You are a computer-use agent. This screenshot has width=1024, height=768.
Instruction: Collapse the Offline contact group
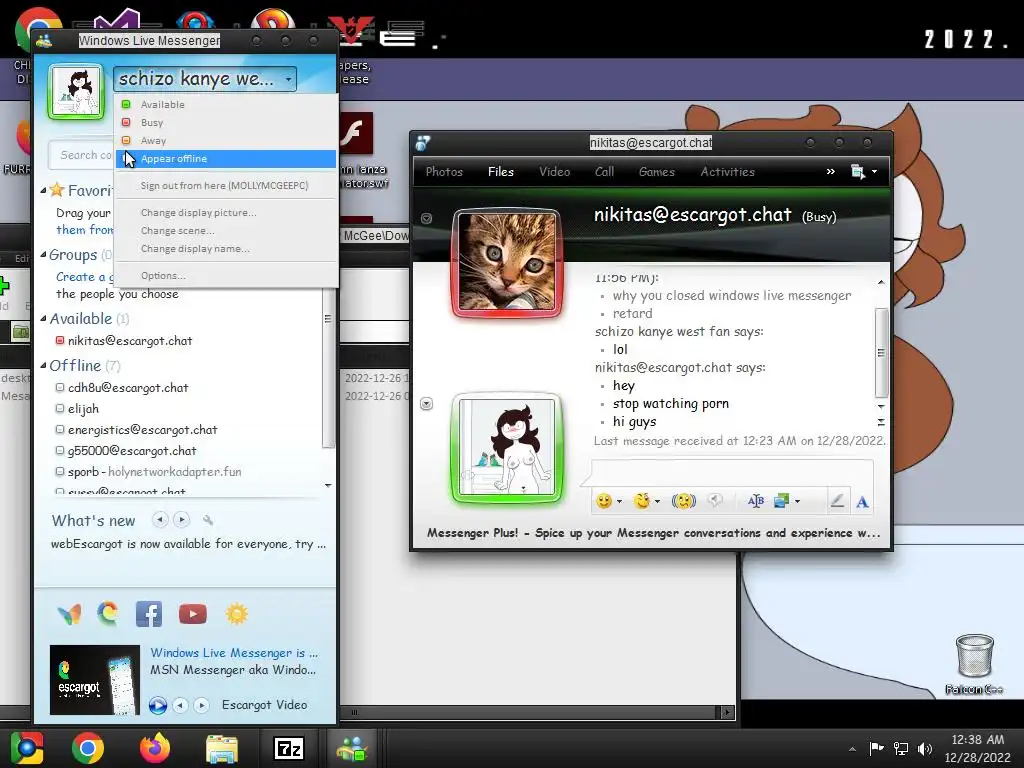click(x=43, y=366)
